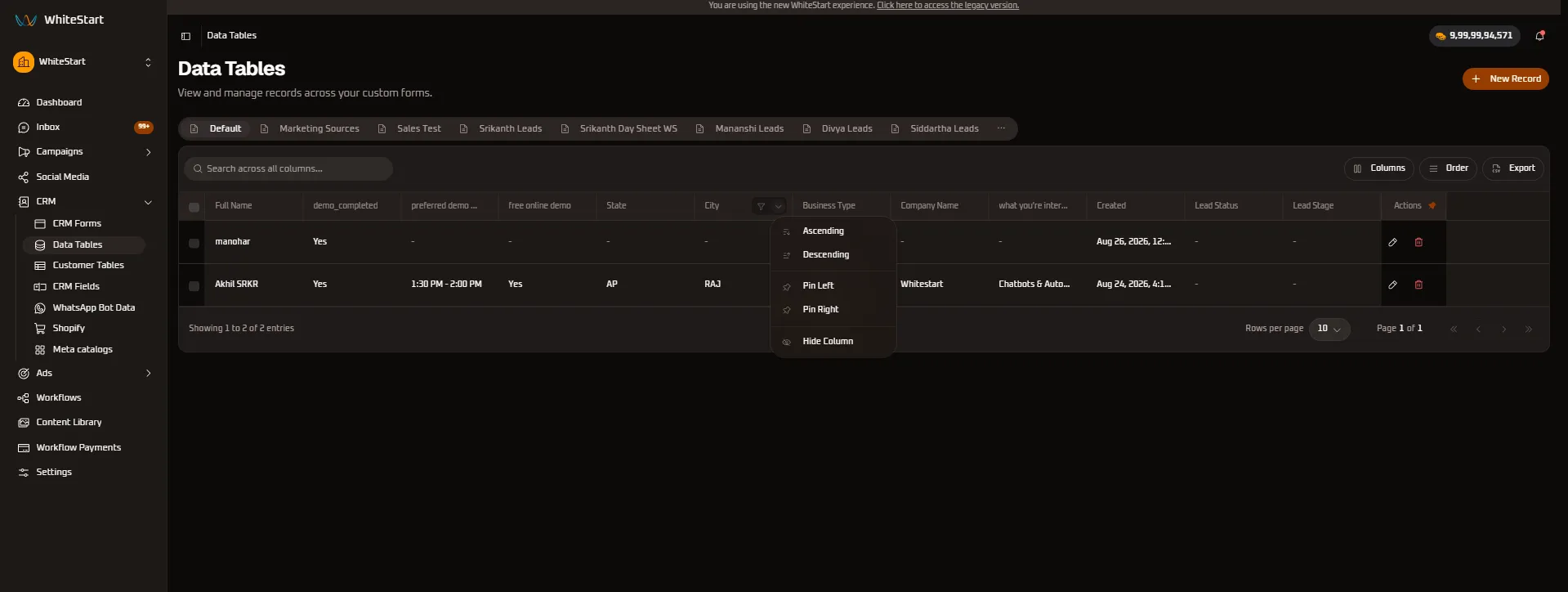Switch to the Marketing Sources tab
1568x592 pixels.
click(x=310, y=129)
